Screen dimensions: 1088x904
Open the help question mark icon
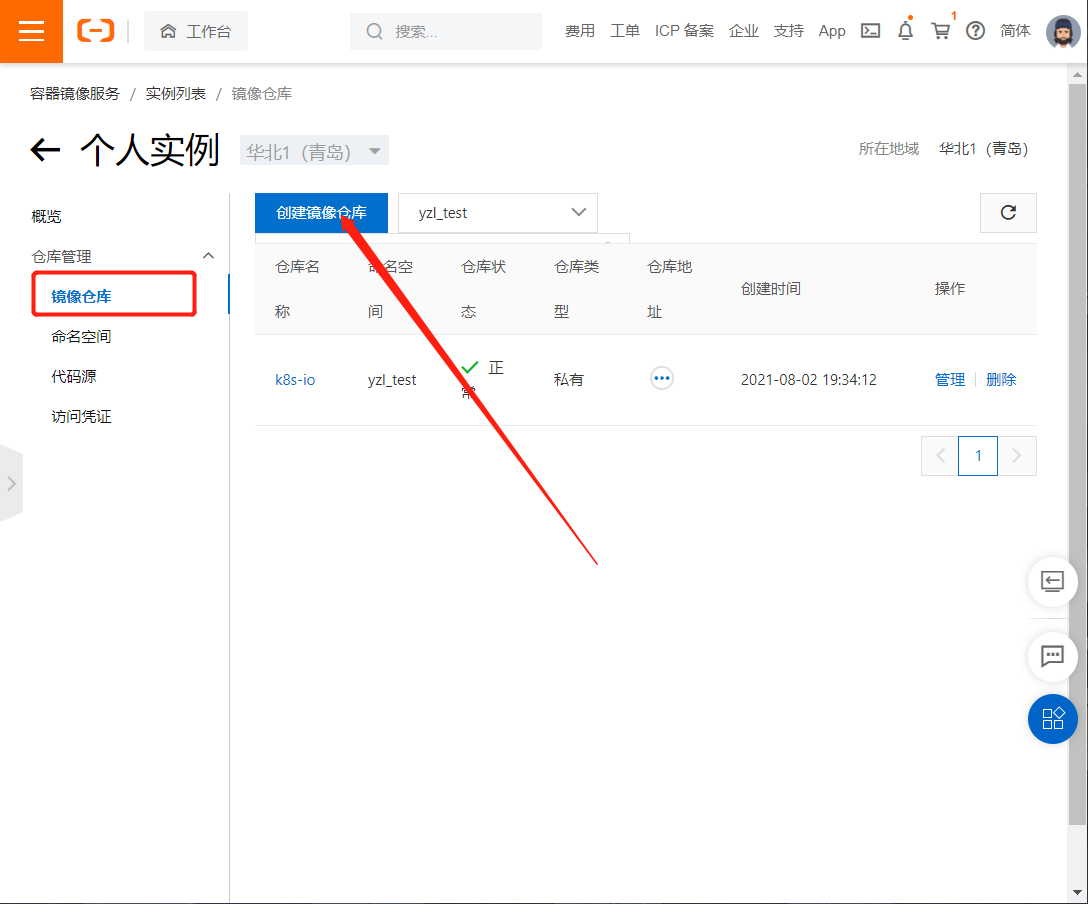[975, 31]
